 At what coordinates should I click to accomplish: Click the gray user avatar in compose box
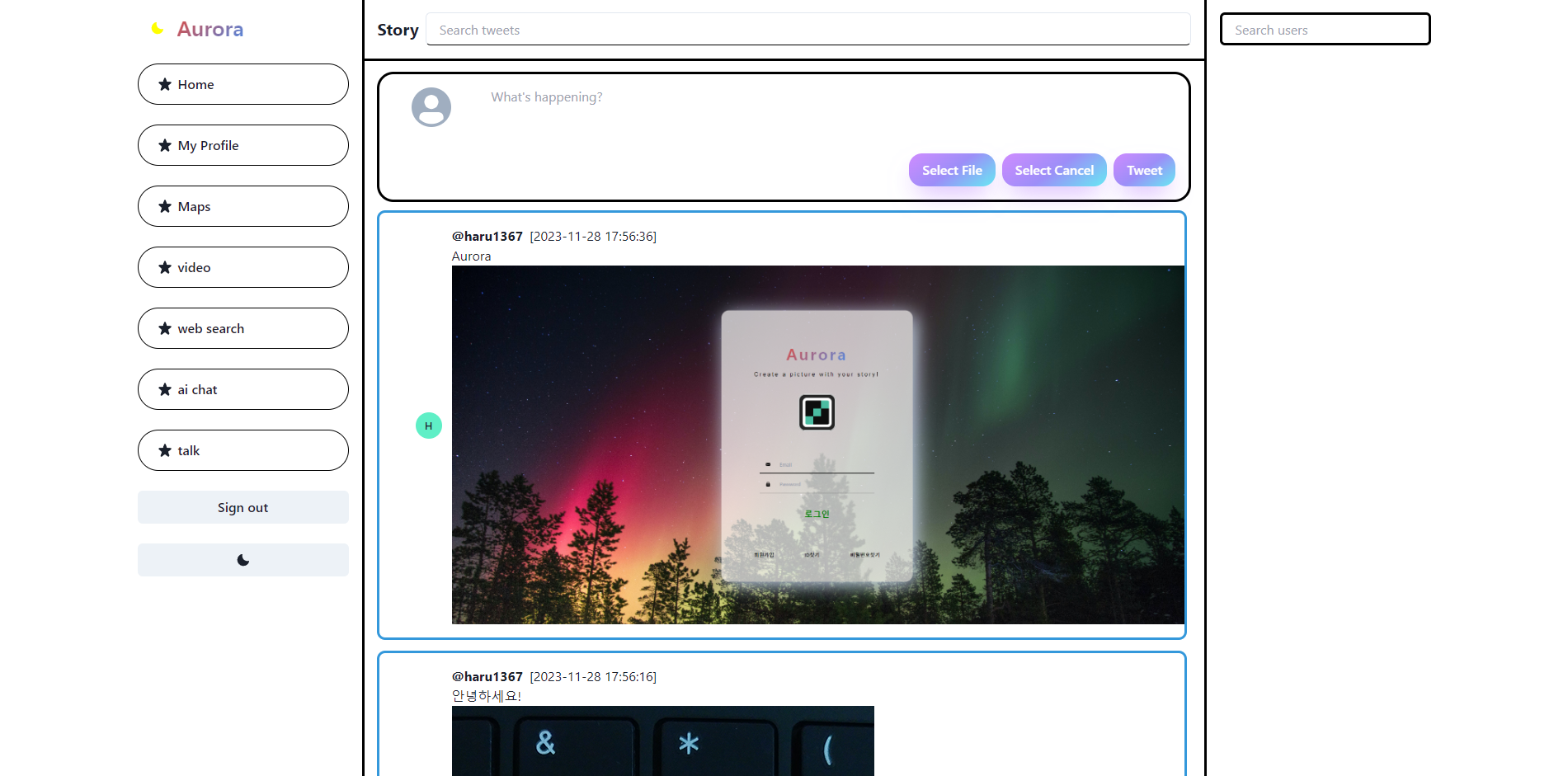431,107
